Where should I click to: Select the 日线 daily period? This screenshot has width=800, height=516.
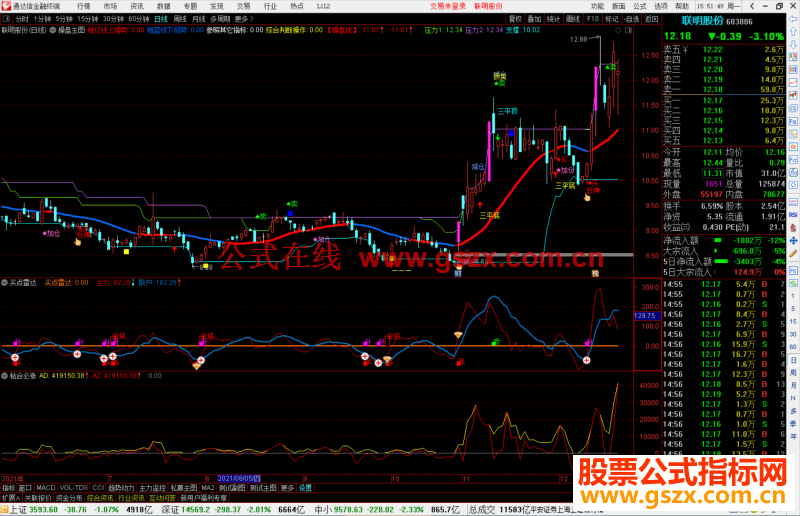(161, 19)
